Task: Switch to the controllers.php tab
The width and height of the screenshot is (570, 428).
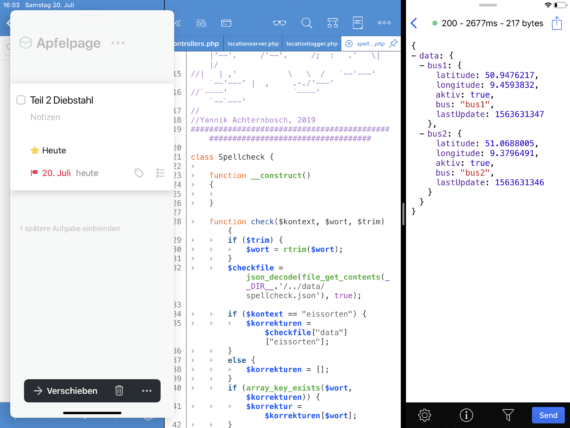Action: 197,44
